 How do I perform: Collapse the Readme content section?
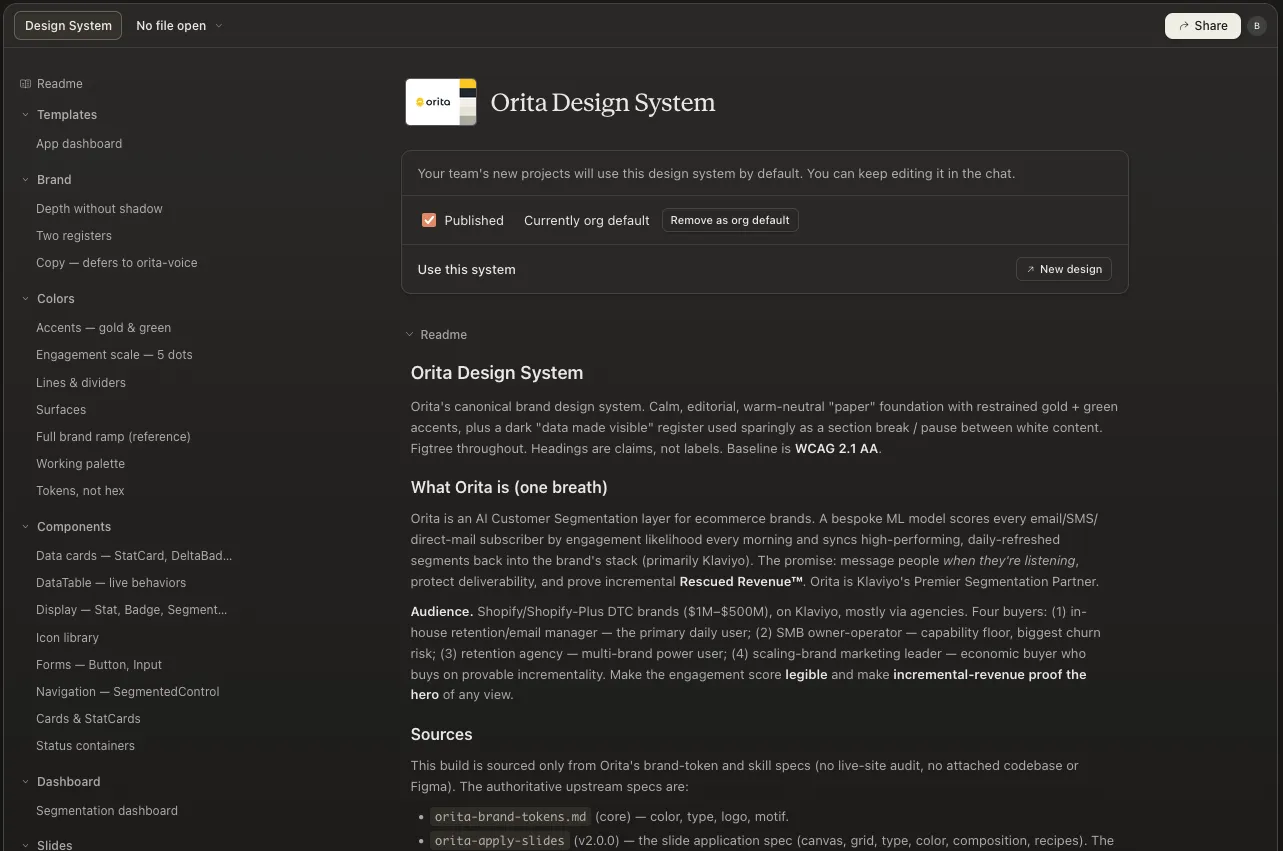point(409,335)
